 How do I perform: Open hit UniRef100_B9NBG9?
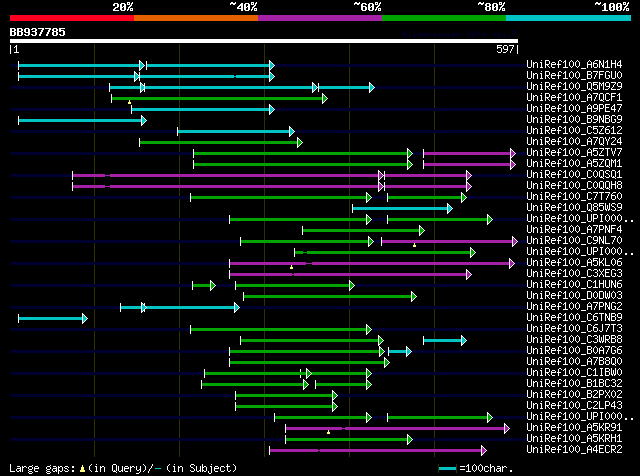pyautogui.click(x=574, y=120)
